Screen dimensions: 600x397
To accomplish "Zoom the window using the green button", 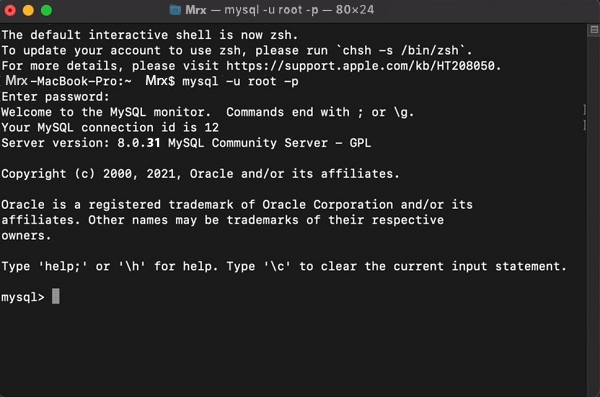I will pos(47,10).
